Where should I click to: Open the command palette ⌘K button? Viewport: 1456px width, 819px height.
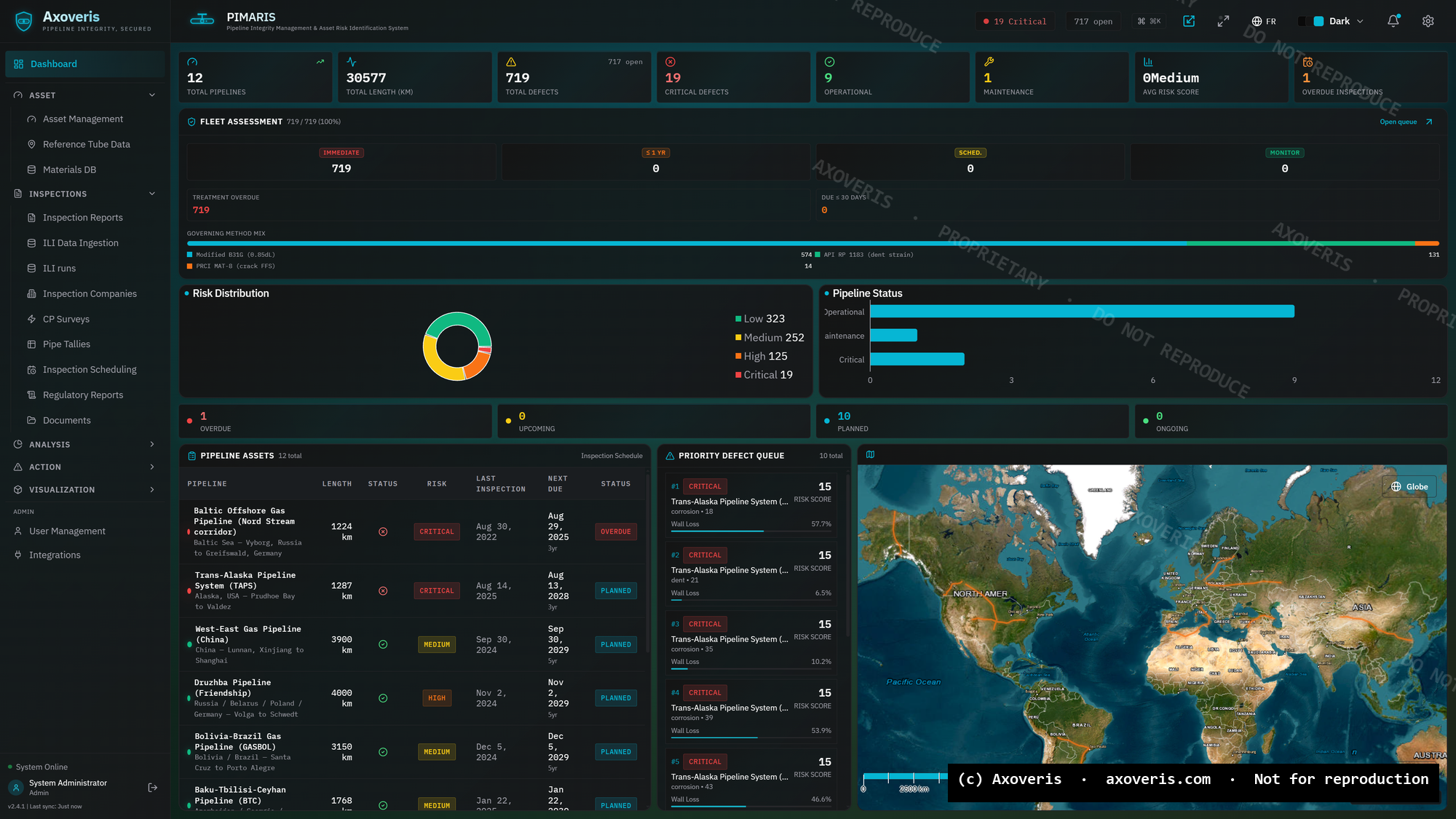tap(1149, 21)
